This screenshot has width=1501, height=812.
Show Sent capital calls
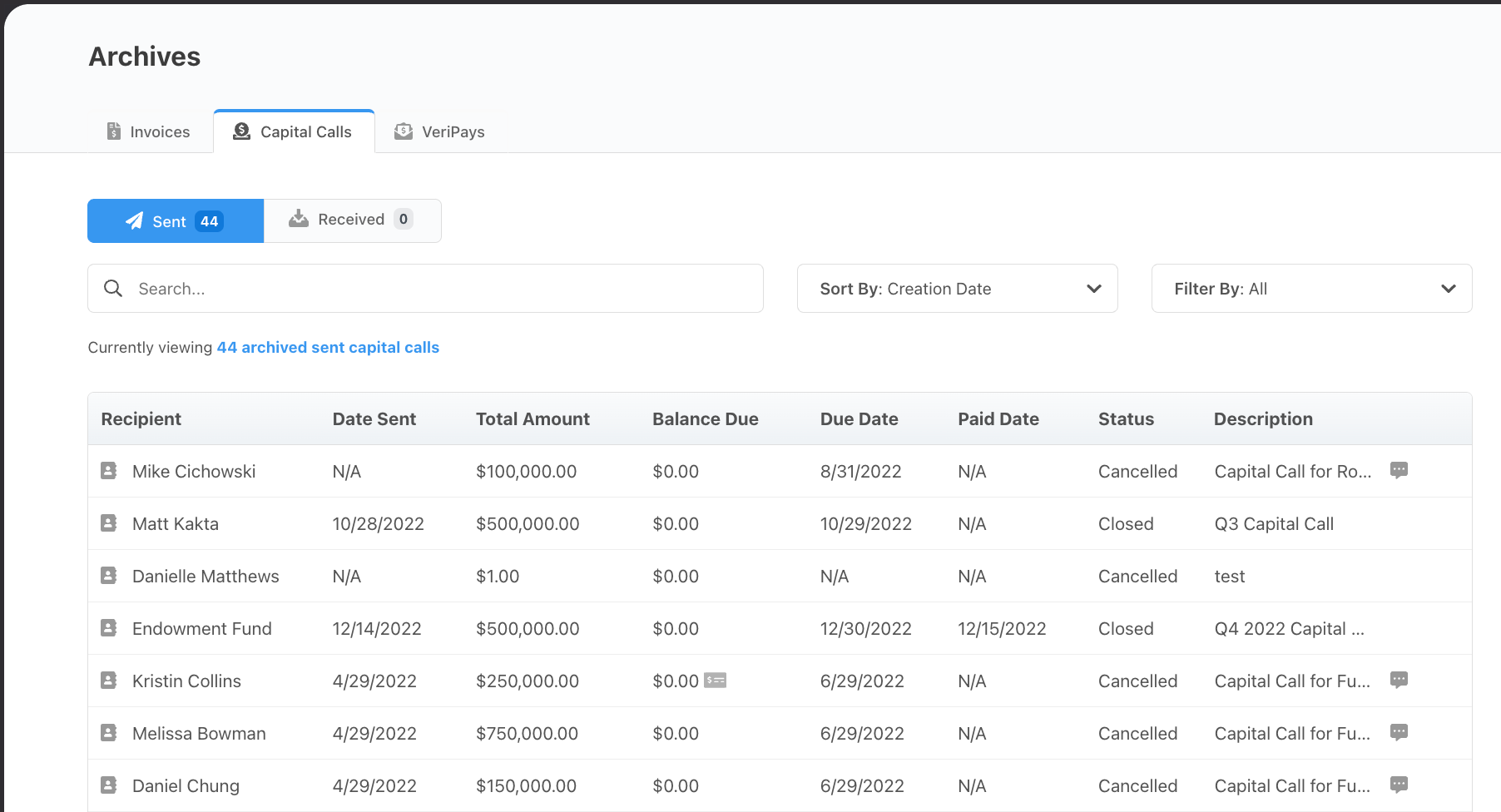[x=176, y=220]
